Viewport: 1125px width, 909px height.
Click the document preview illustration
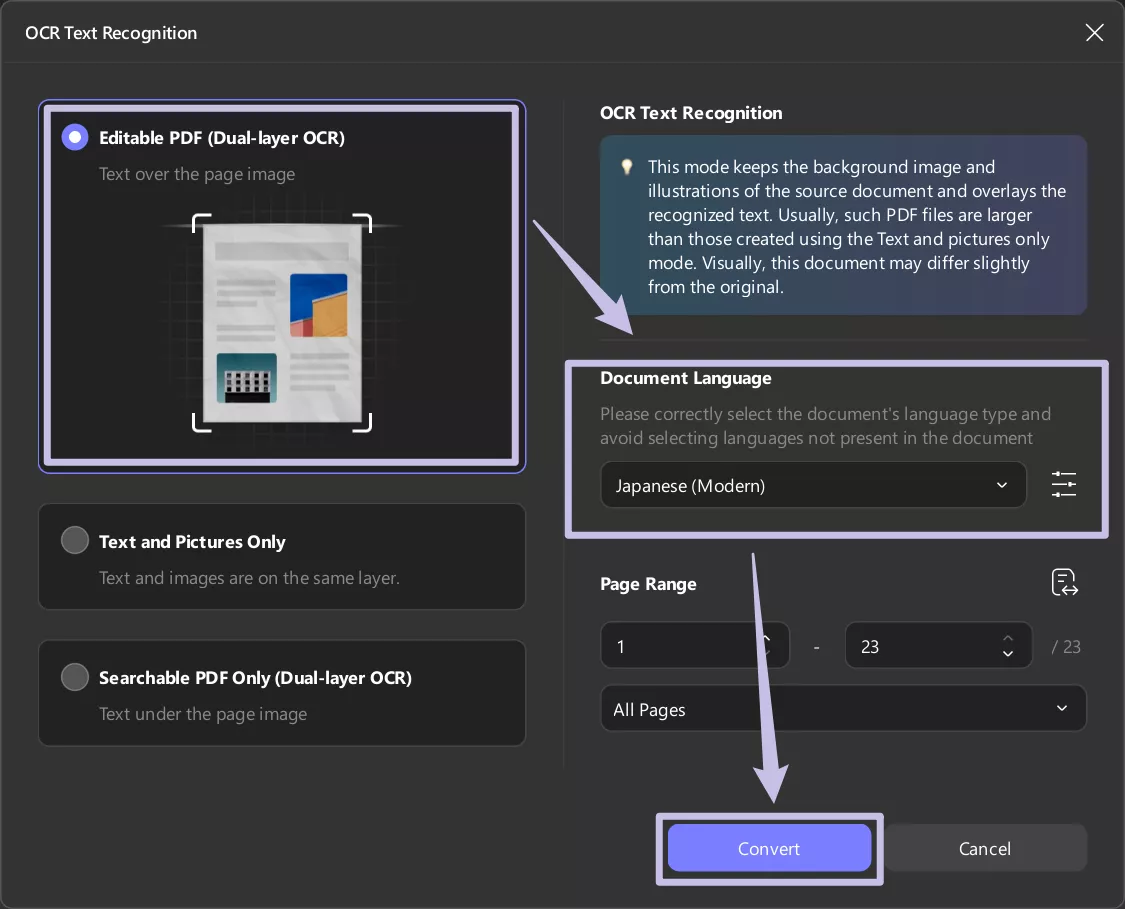pyautogui.click(x=281, y=322)
